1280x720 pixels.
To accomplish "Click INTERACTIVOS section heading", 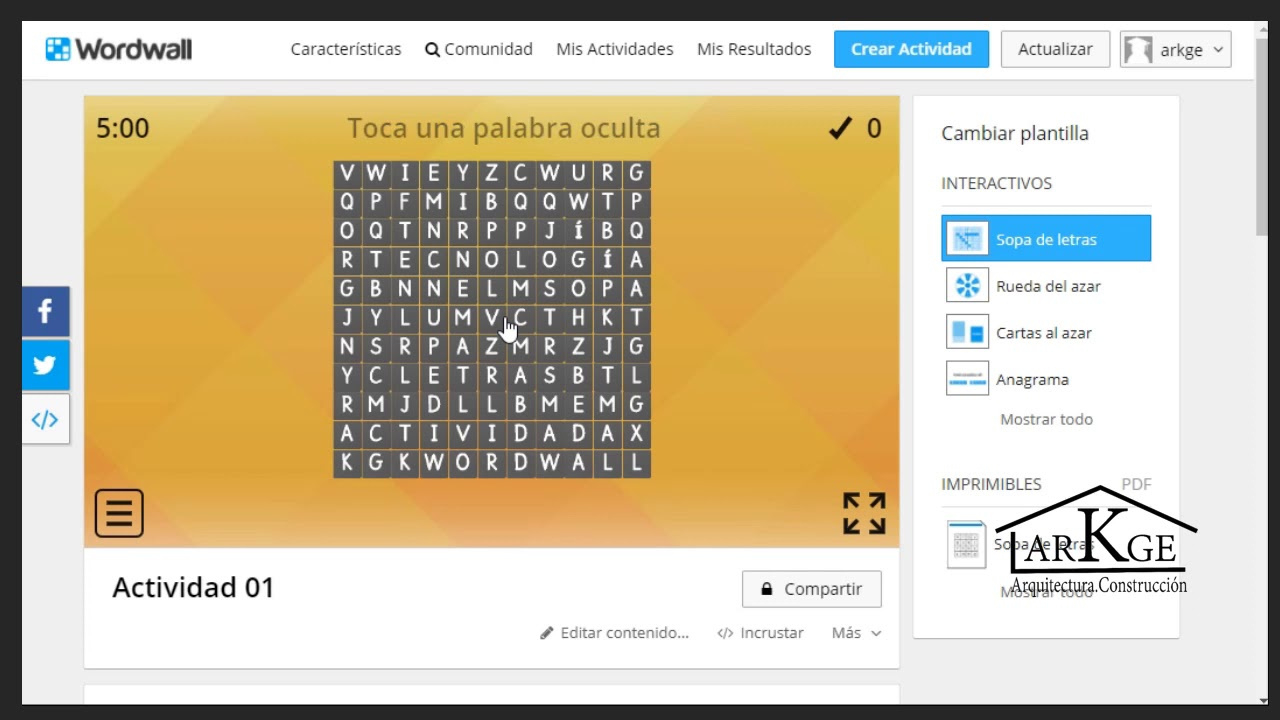I will [x=996, y=183].
